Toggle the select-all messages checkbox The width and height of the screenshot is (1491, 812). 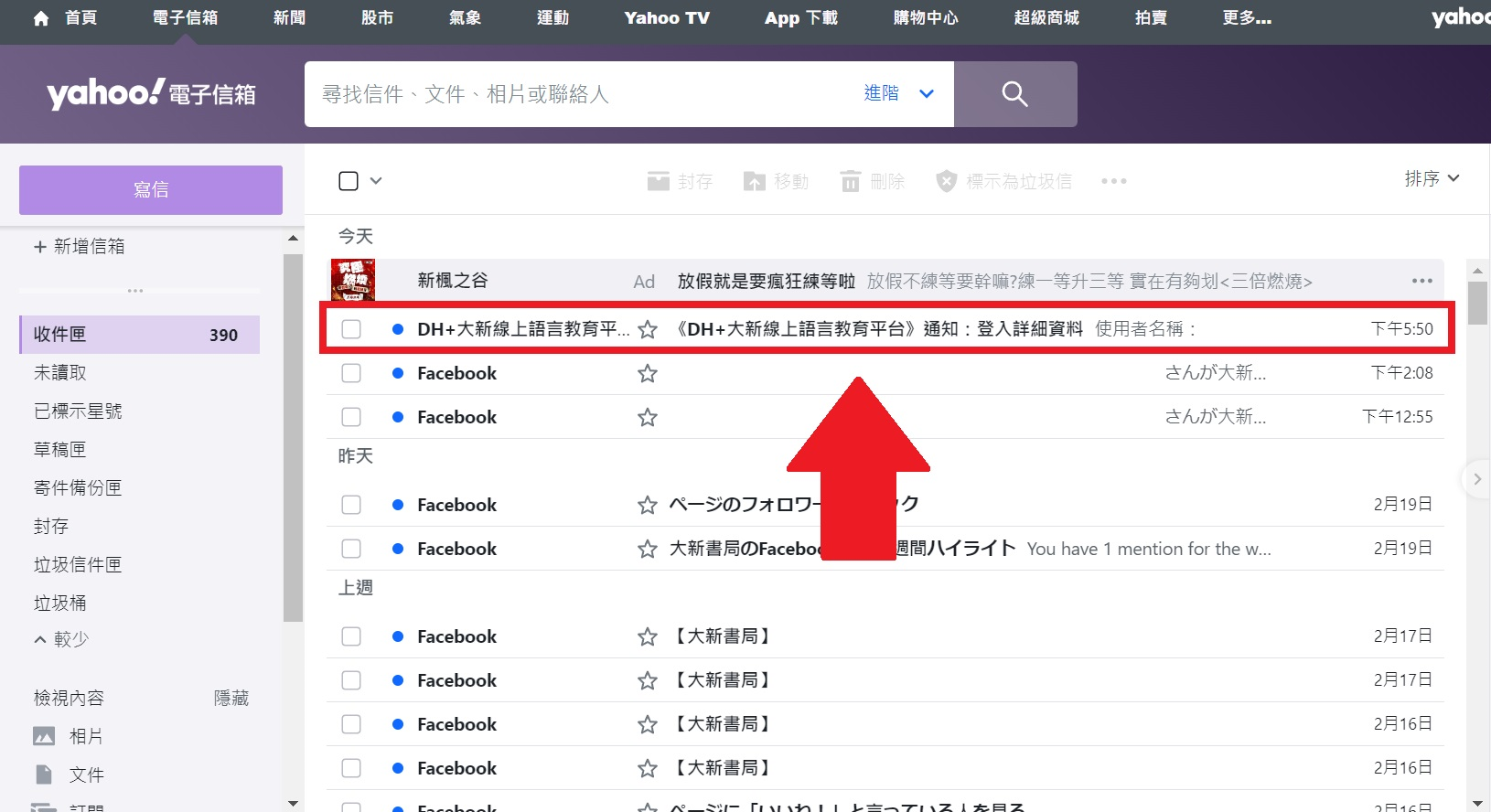click(x=349, y=181)
